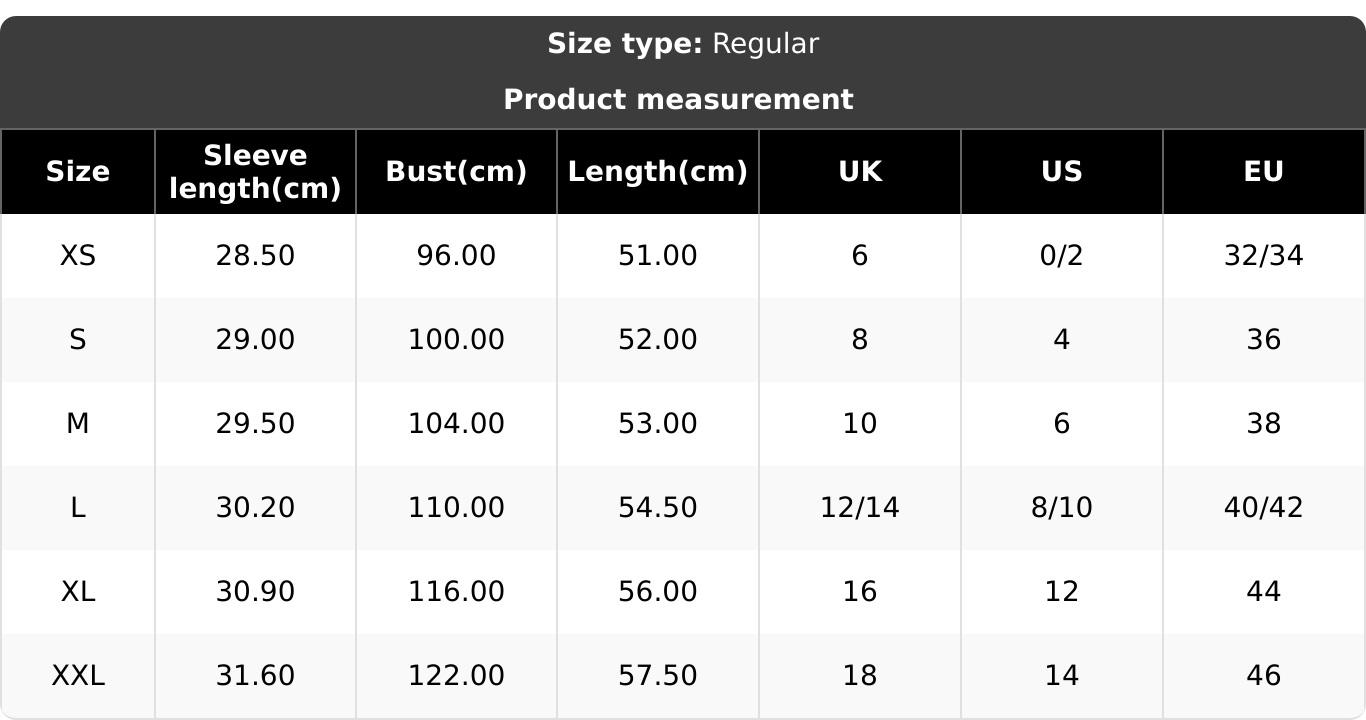The height and width of the screenshot is (720, 1366).
Task: Click the UK column header
Action: (859, 172)
